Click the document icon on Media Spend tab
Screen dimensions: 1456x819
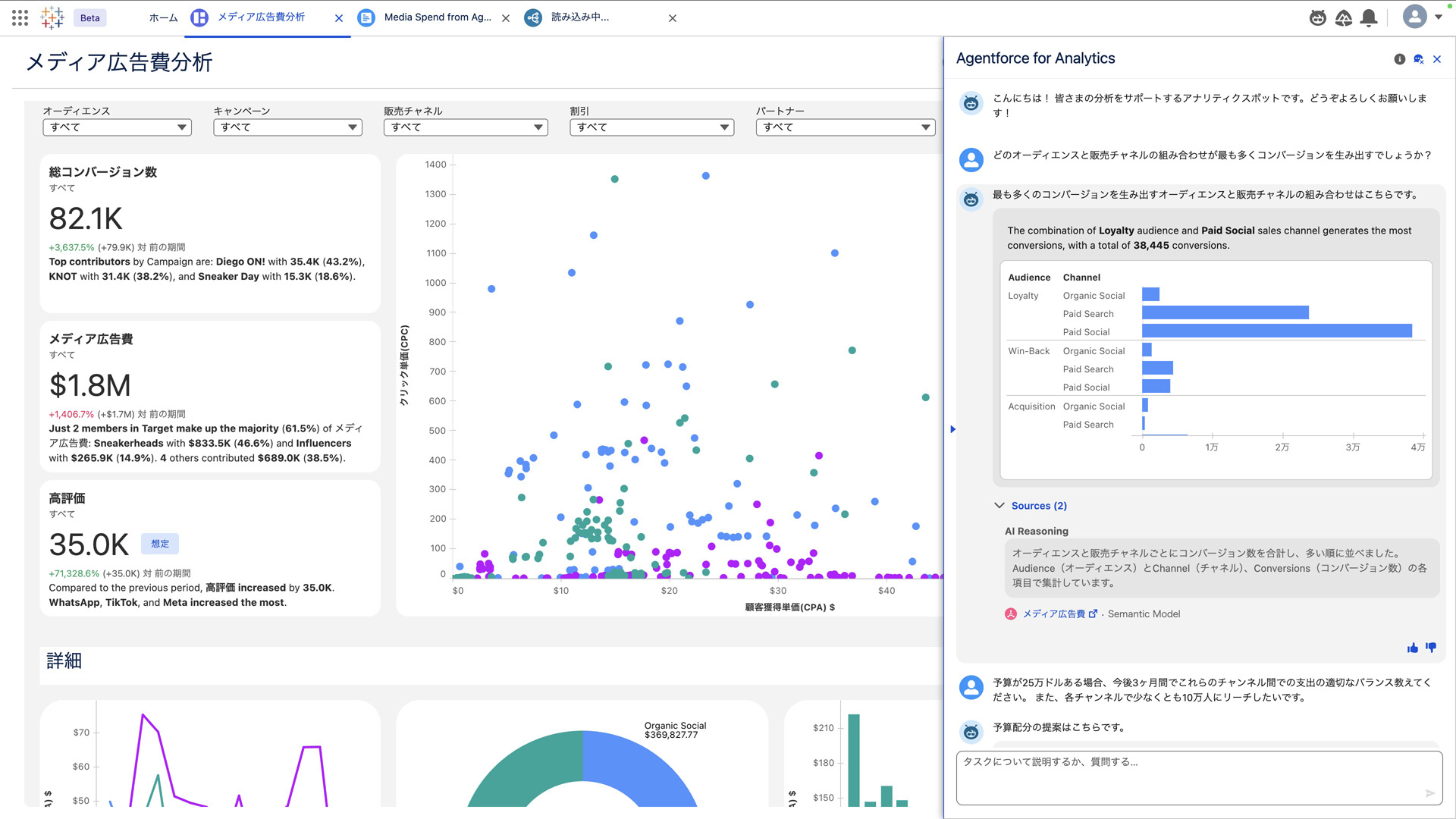click(366, 17)
